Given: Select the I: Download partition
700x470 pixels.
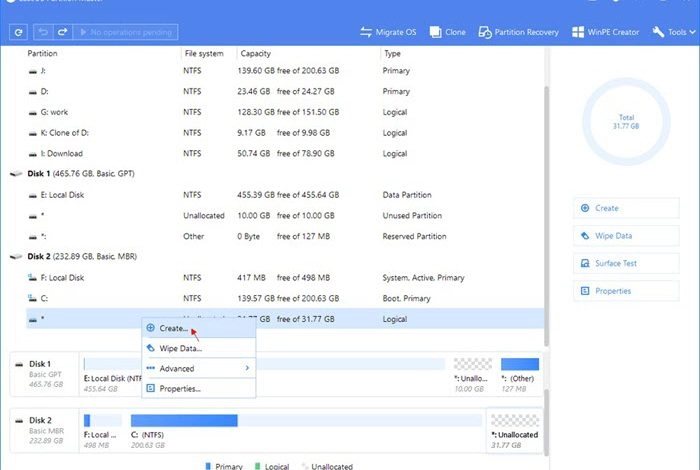Looking at the screenshot, I should click(x=285, y=153).
